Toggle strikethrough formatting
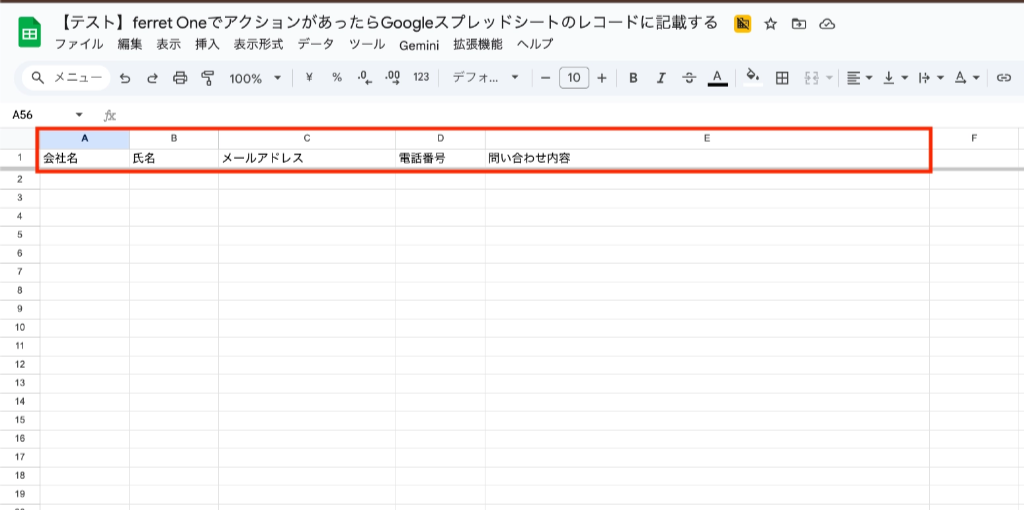The height and width of the screenshot is (510, 1024). (689, 78)
